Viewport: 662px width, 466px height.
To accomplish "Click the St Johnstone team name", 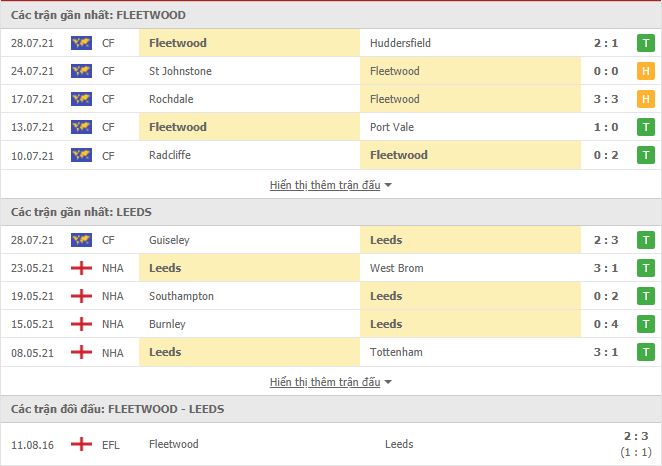I will (x=180, y=71).
